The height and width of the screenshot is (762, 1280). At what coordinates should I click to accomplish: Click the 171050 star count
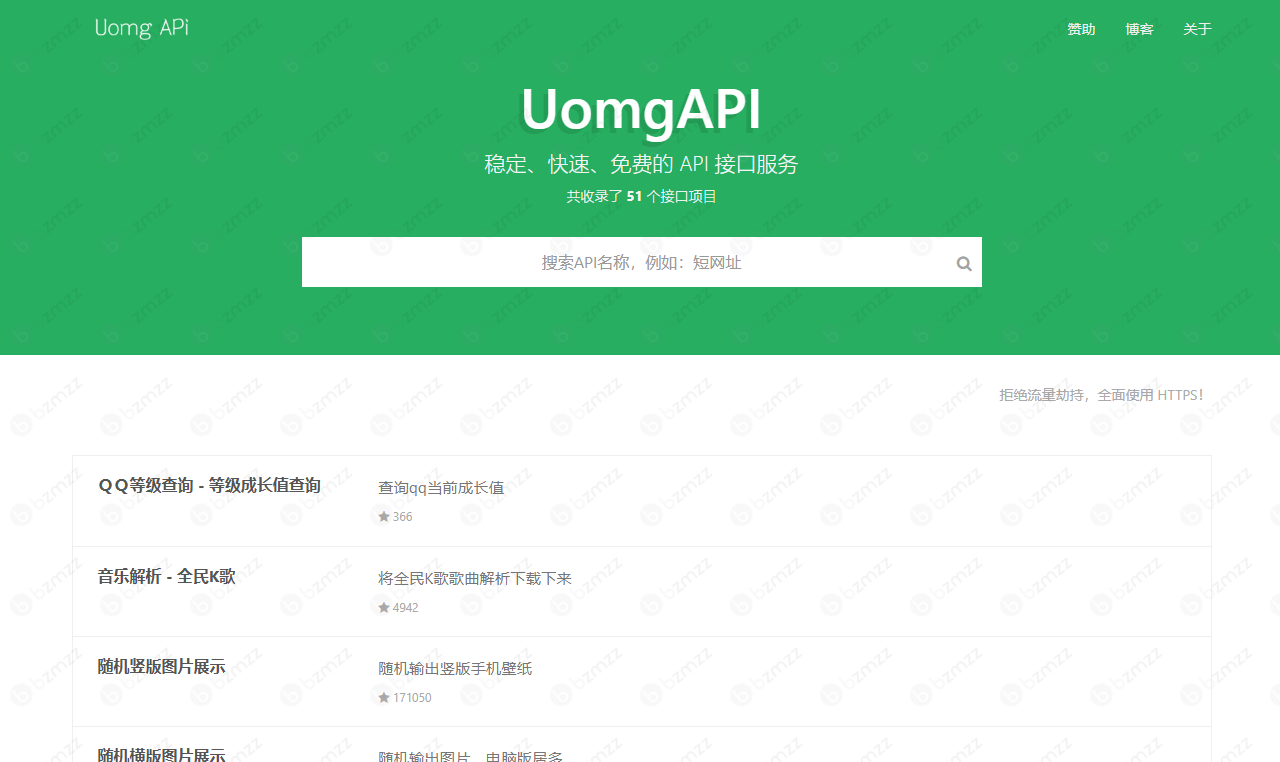coord(412,697)
